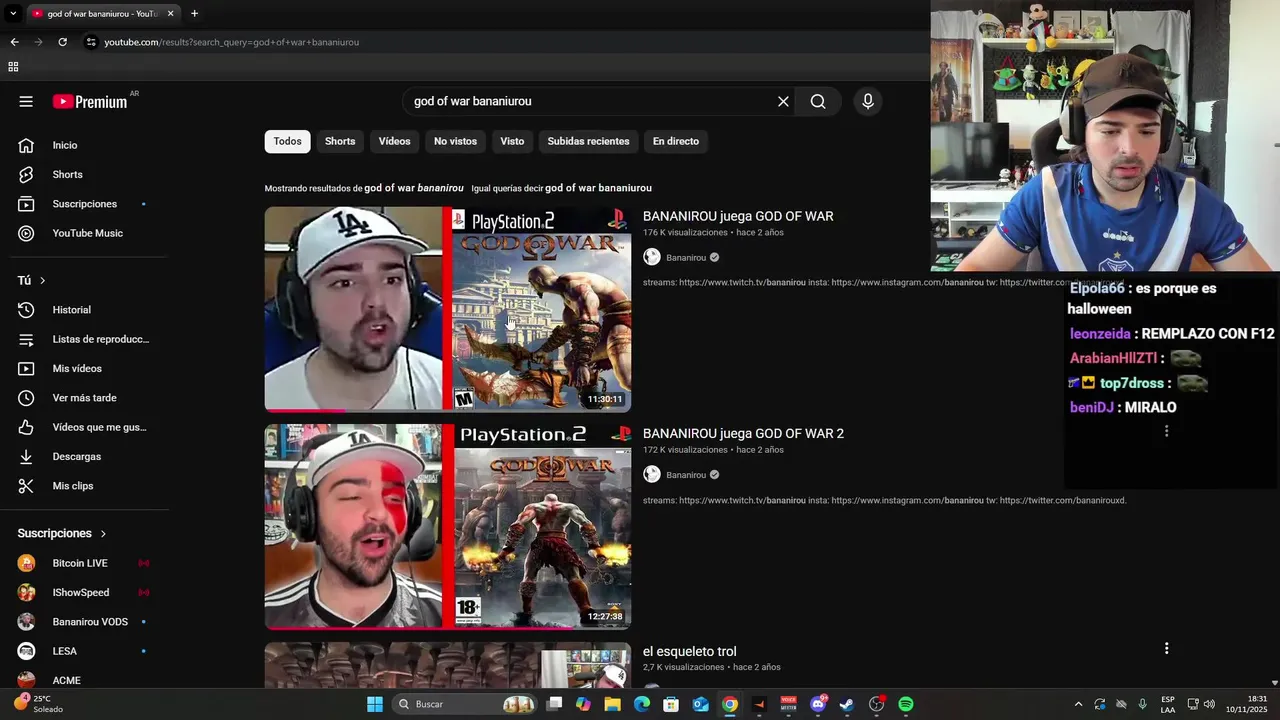Open YouTube Music from the sidebar

pyautogui.click(x=85, y=233)
